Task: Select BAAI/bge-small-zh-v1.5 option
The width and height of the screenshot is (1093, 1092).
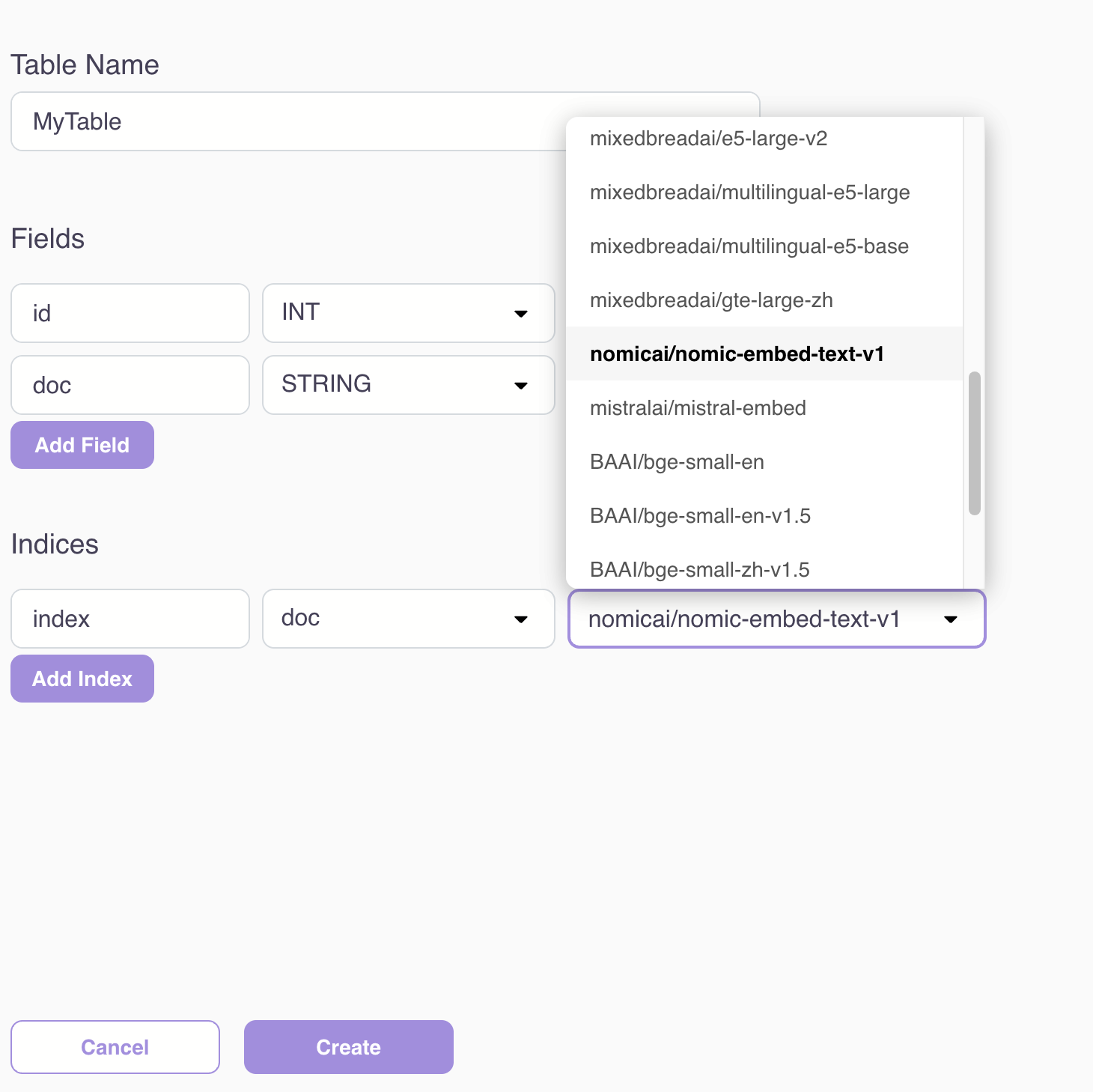Action: click(x=699, y=570)
